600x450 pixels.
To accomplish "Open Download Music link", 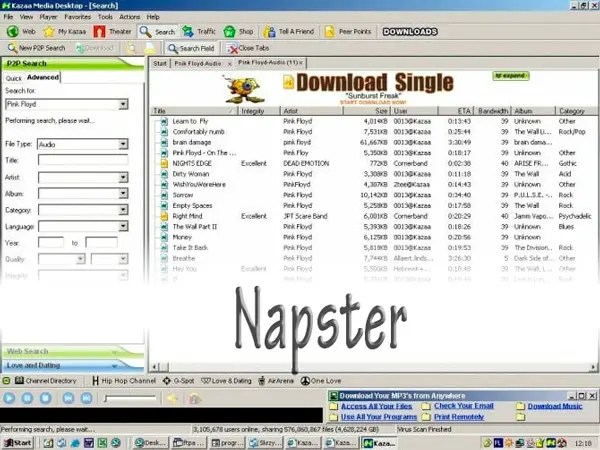I will click(x=555, y=406).
